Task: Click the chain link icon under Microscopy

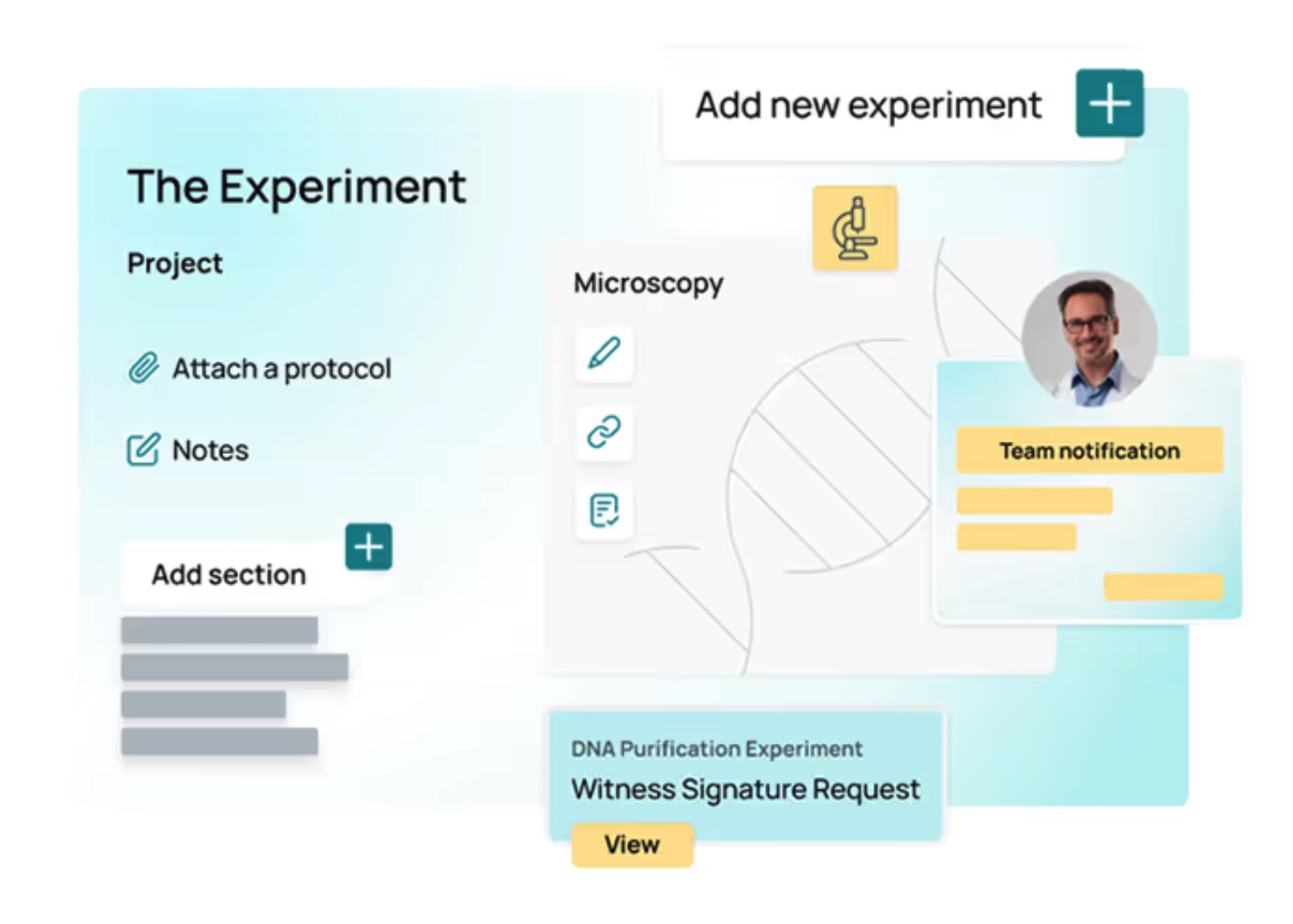Action: point(603,431)
